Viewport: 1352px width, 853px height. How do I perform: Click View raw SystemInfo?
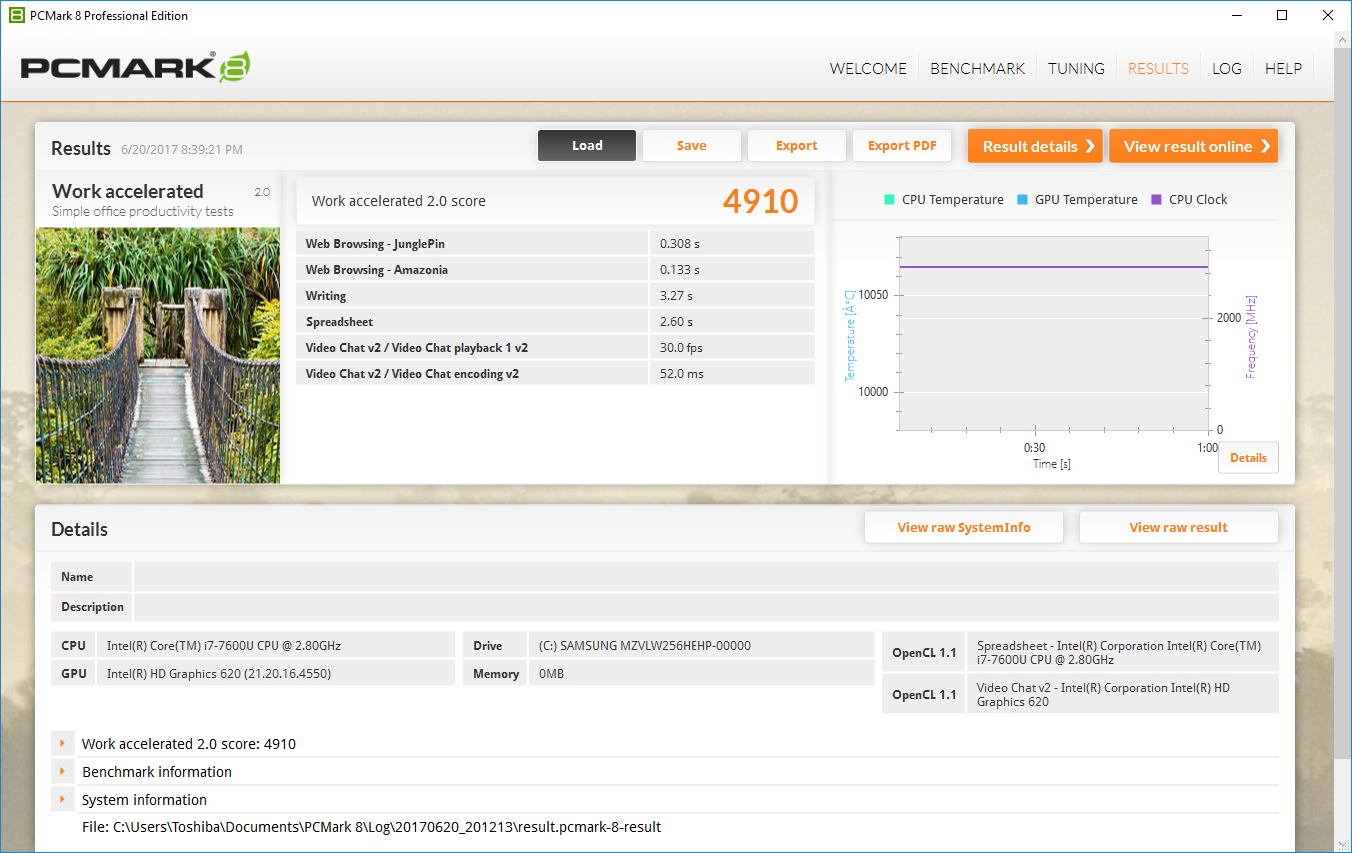tap(964, 528)
